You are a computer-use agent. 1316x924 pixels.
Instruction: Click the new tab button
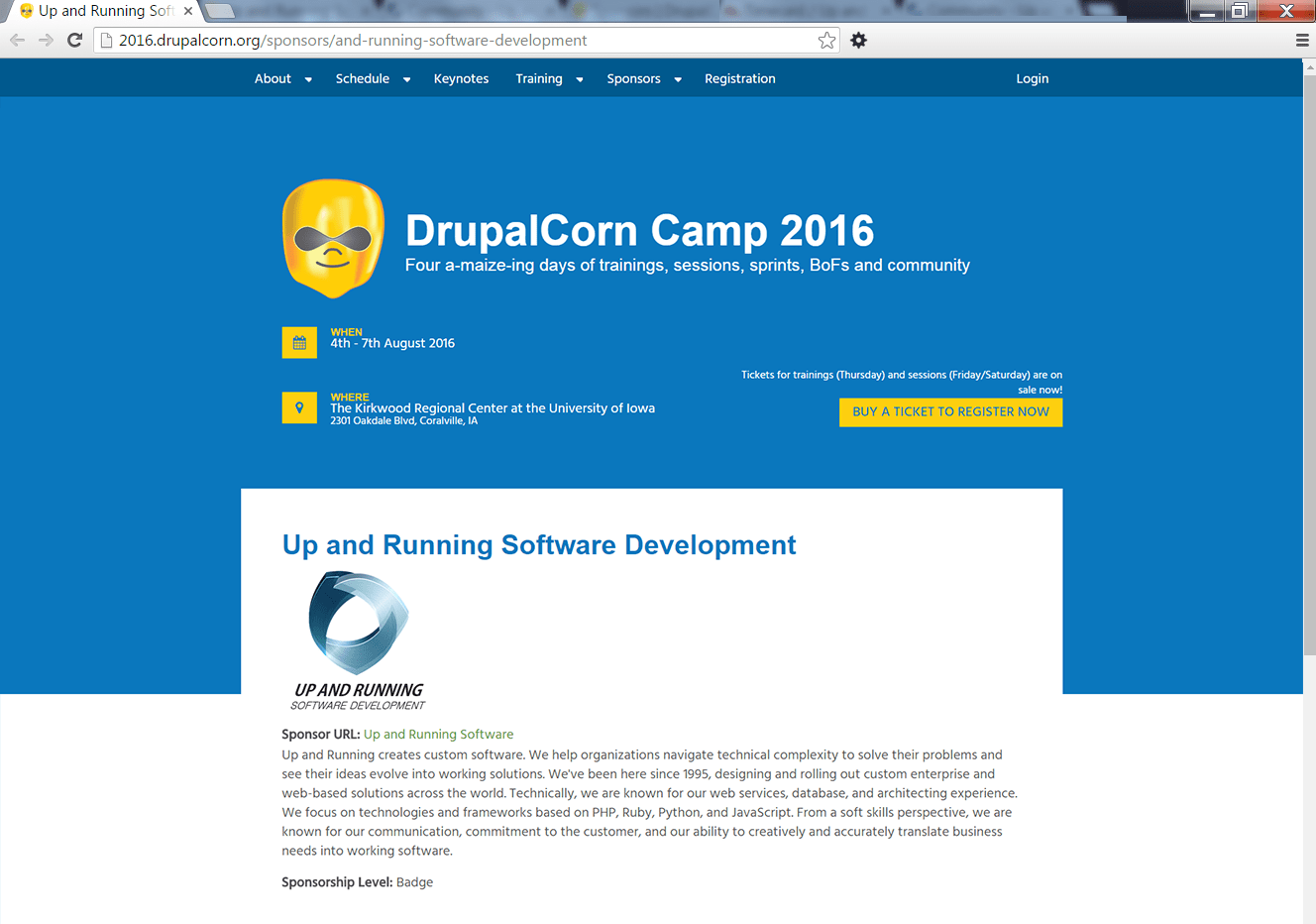click(x=220, y=11)
